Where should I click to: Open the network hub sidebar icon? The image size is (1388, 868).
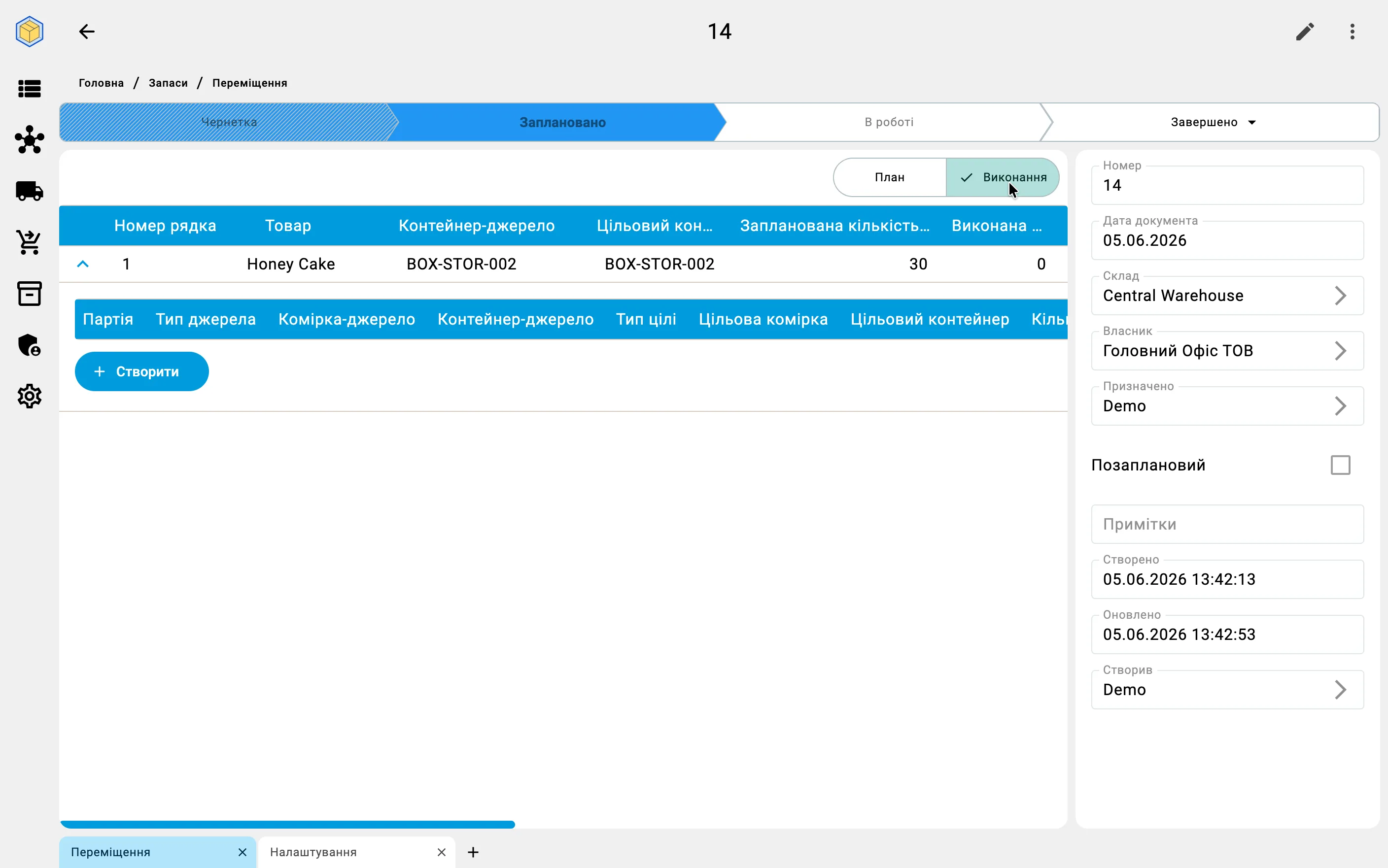pos(29,139)
